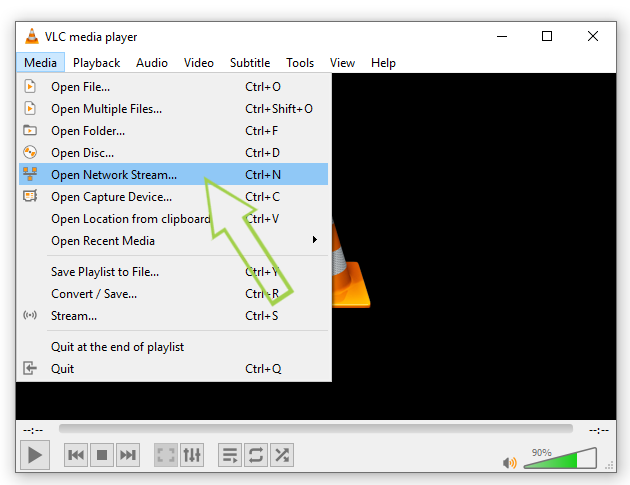
Task: Select Quit from the Media menu
Action: pos(174,368)
